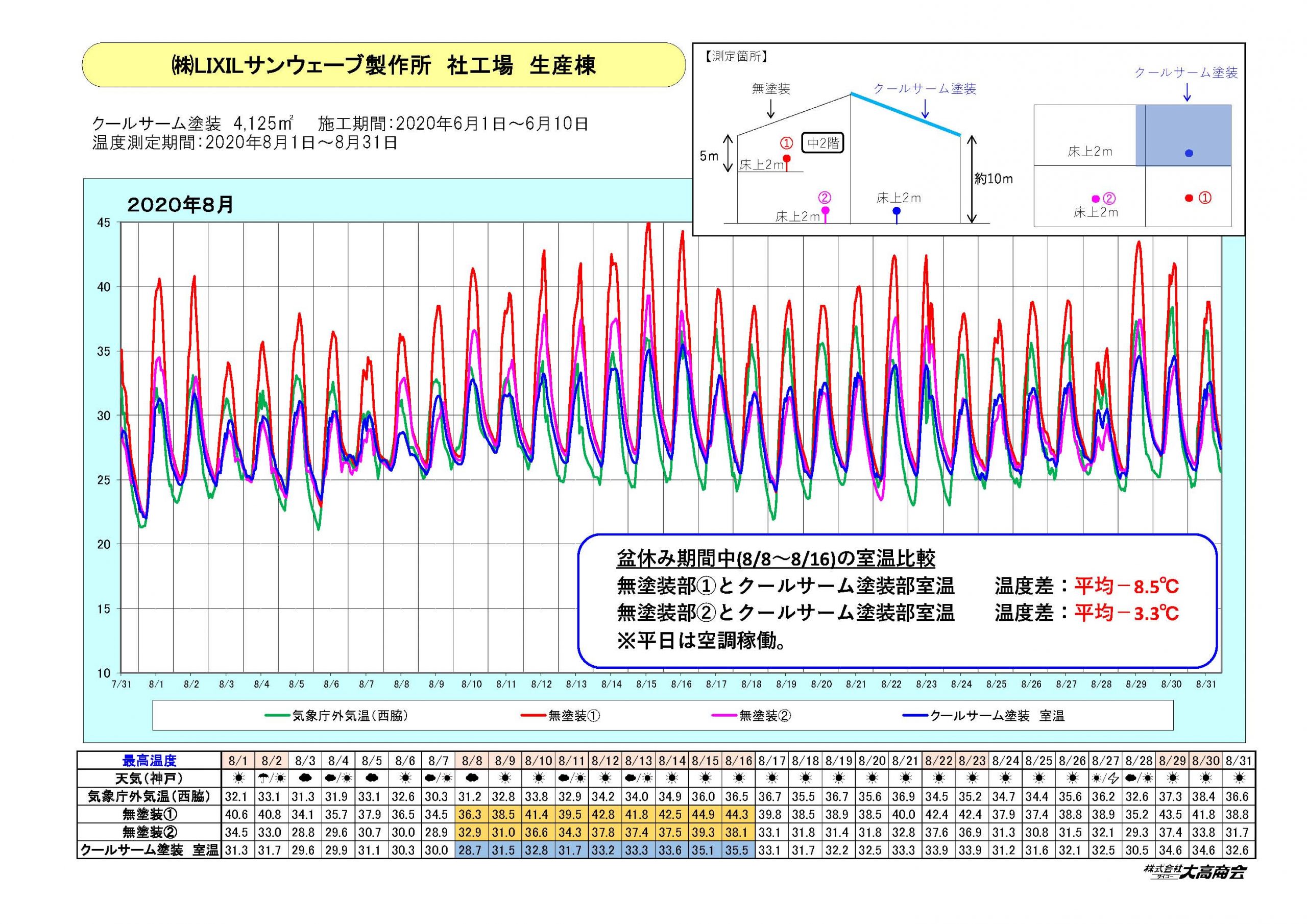The height and width of the screenshot is (924, 1307).
Task: Click the 8/15 column header in the table
Action: coord(705,760)
